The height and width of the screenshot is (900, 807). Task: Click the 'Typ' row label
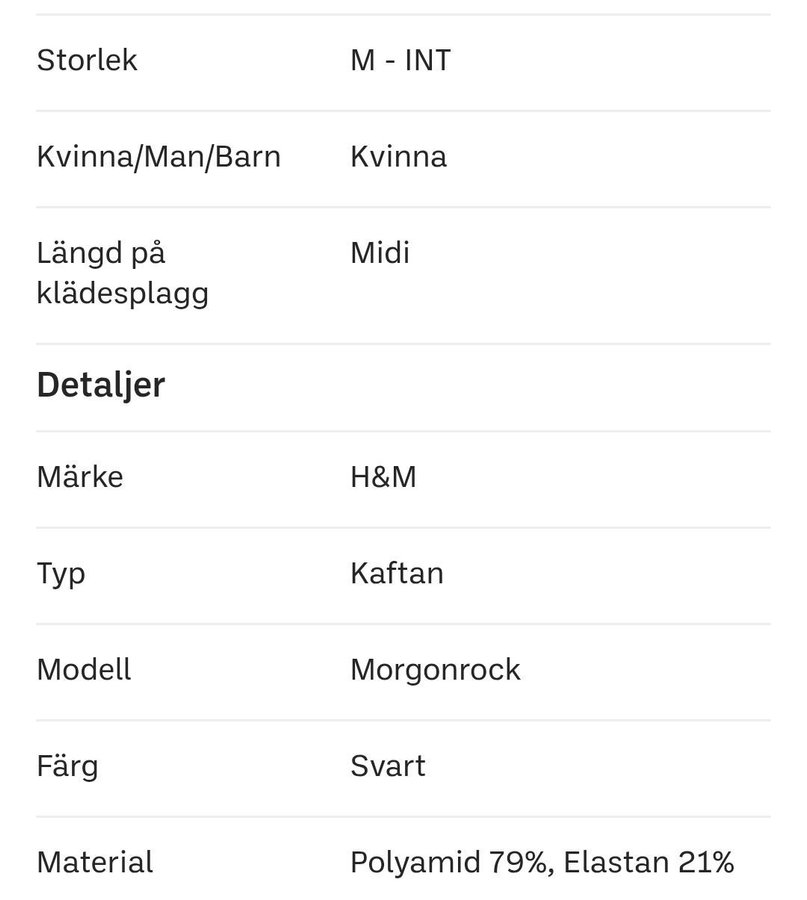(61, 574)
